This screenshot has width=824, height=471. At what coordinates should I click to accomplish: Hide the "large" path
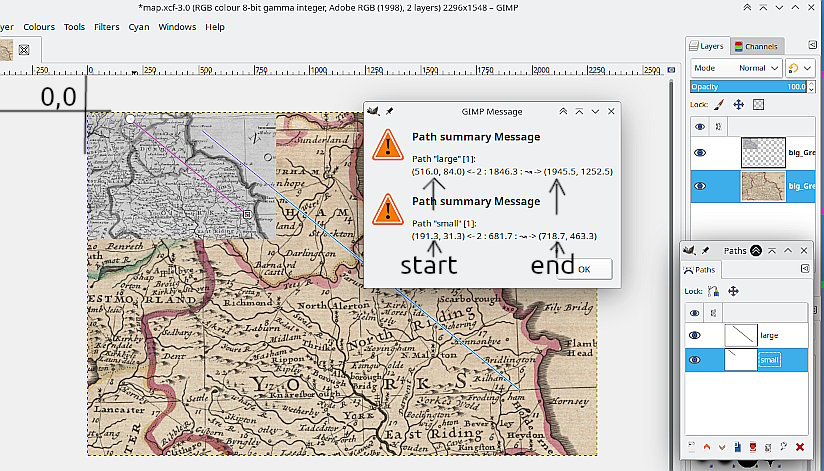point(695,335)
